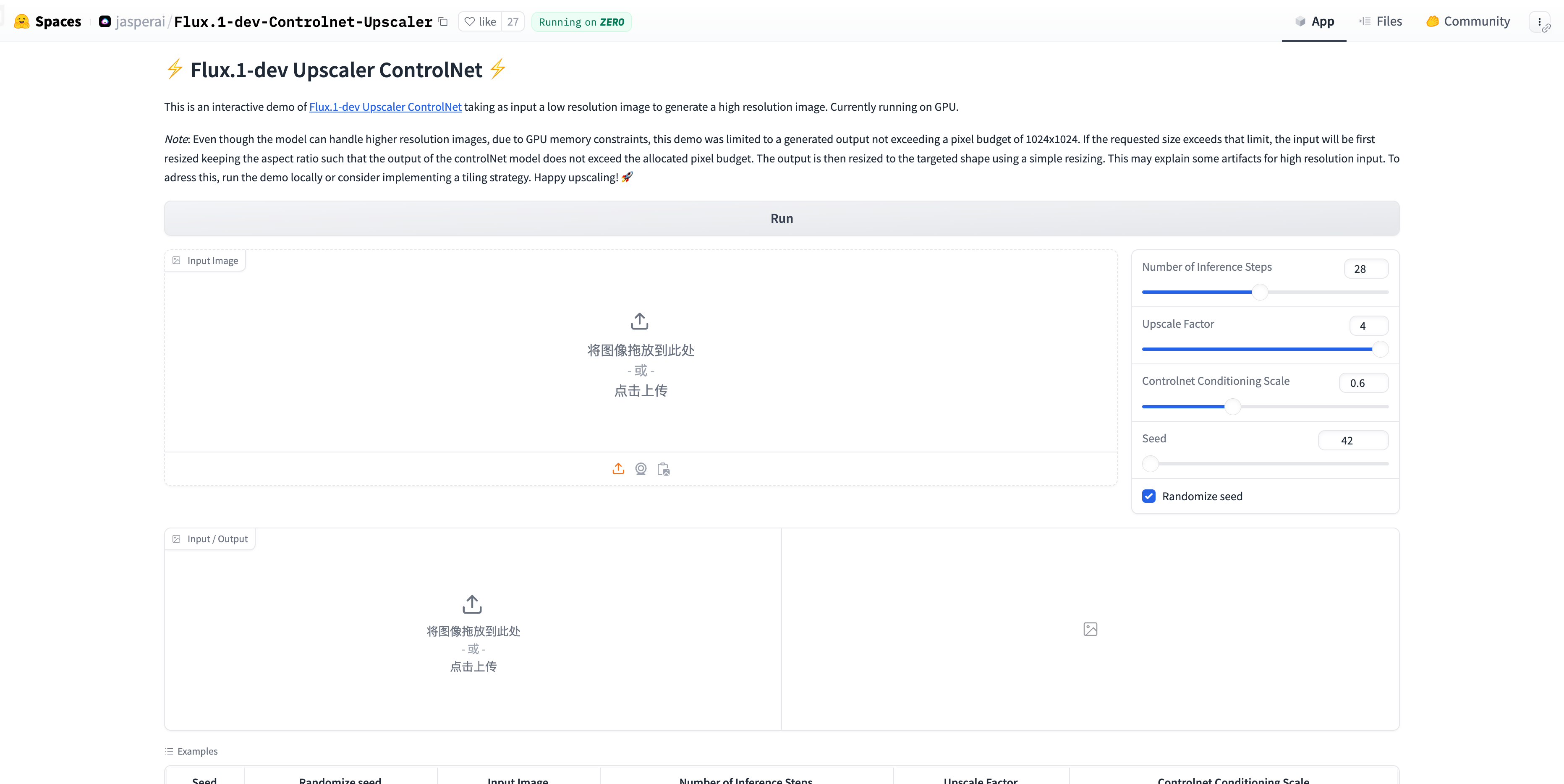Copy the space name with copy icon
This screenshot has height=784, width=1564.
[443, 22]
